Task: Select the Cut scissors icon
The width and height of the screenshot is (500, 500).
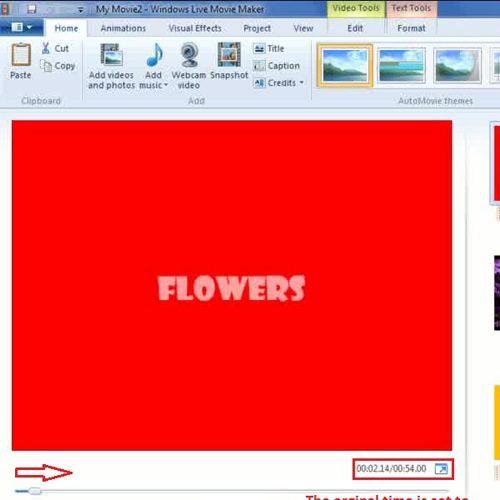Action: pos(46,48)
